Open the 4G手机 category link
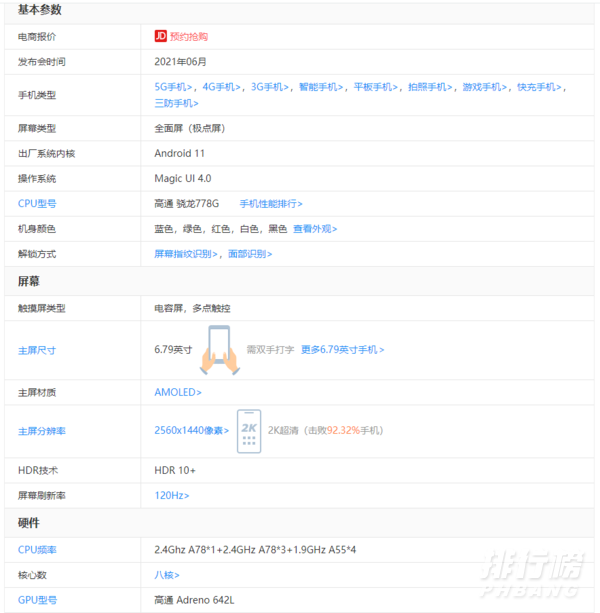Viewport: 600px width, 613px height. point(221,87)
